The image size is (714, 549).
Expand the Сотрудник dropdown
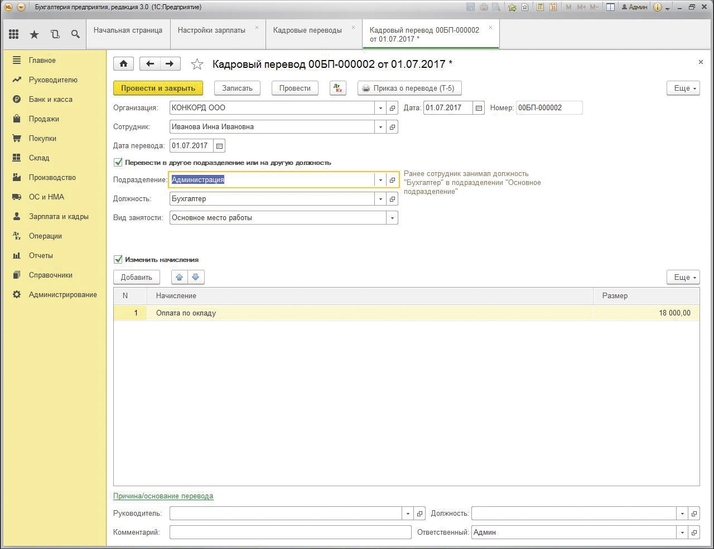(380, 127)
